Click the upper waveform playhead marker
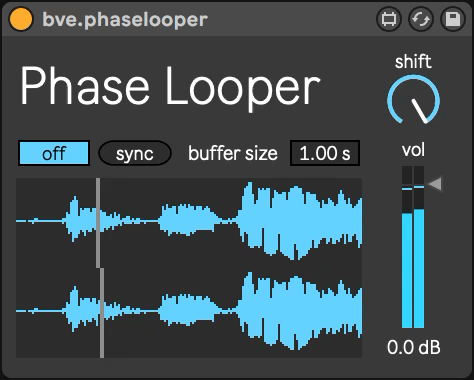 pos(98,223)
